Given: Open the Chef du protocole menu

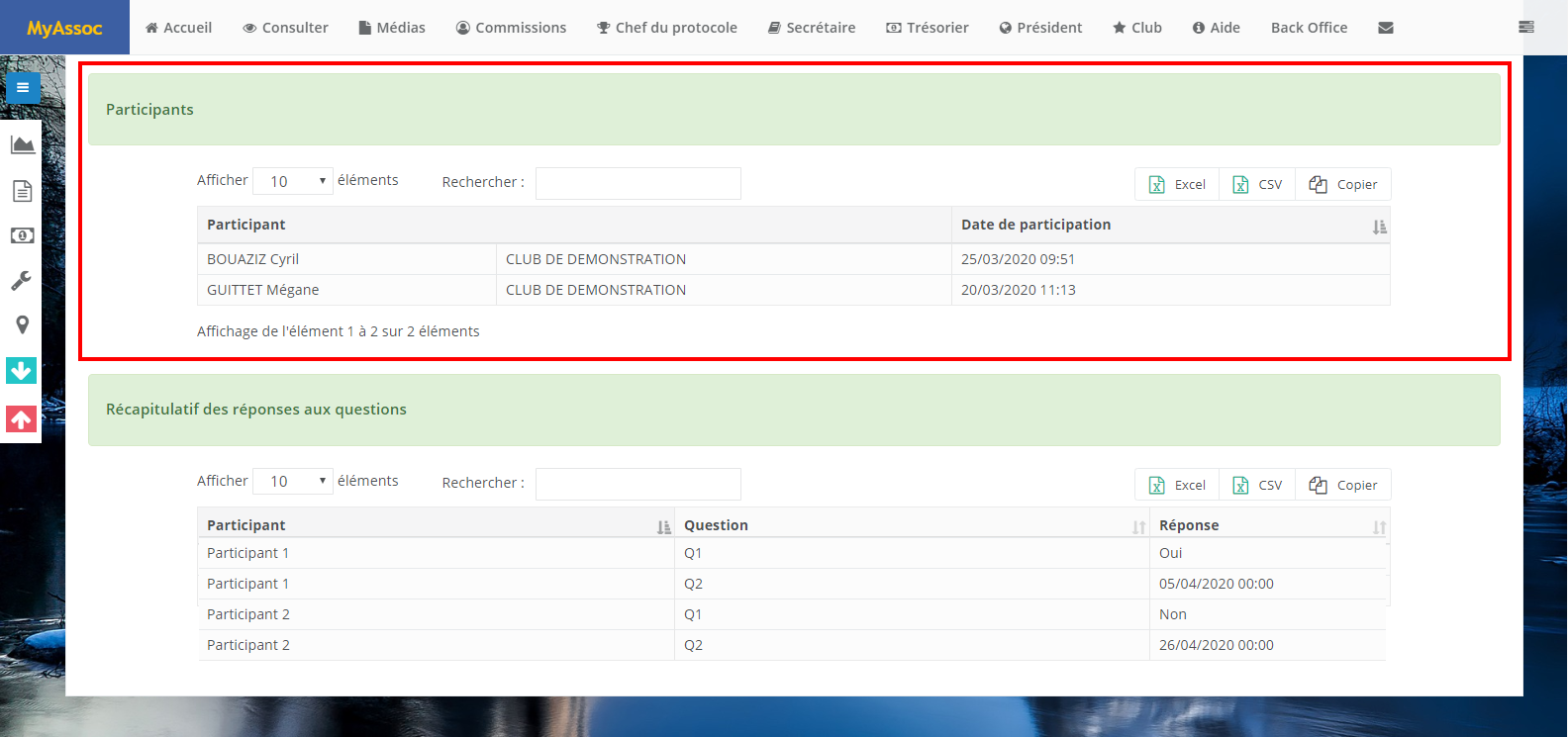Looking at the screenshot, I should pyautogui.click(x=667, y=28).
